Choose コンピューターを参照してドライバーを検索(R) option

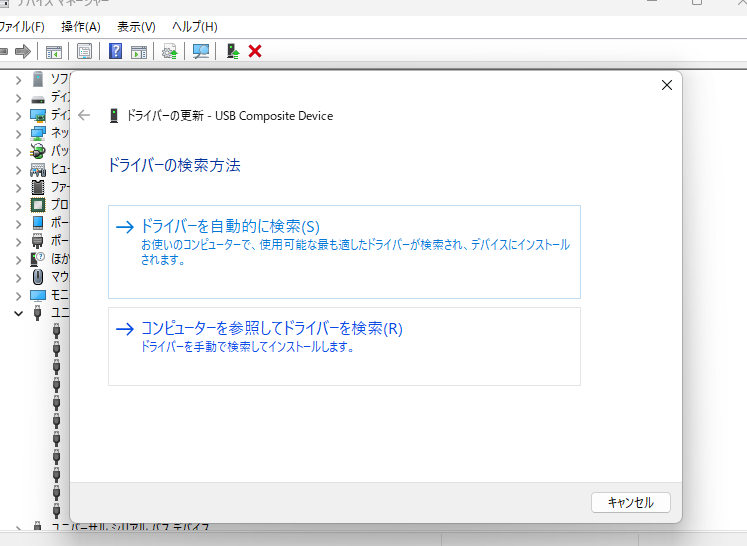344,346
